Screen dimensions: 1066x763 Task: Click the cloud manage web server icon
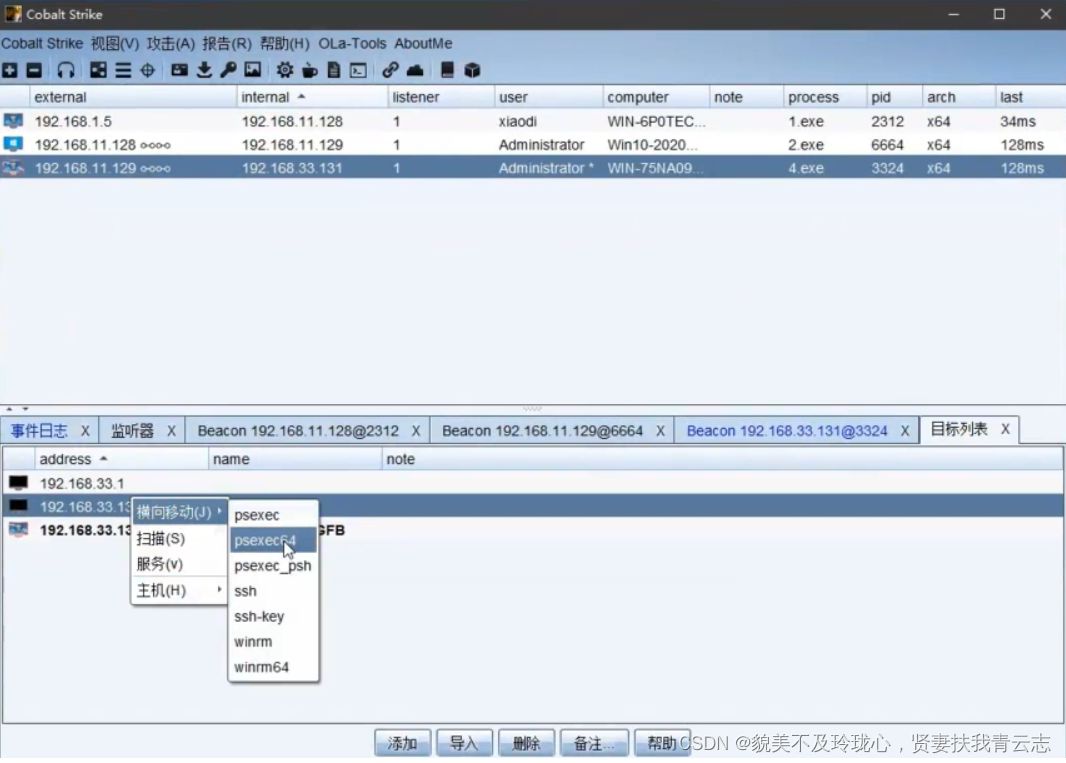[x=415, y=70]
